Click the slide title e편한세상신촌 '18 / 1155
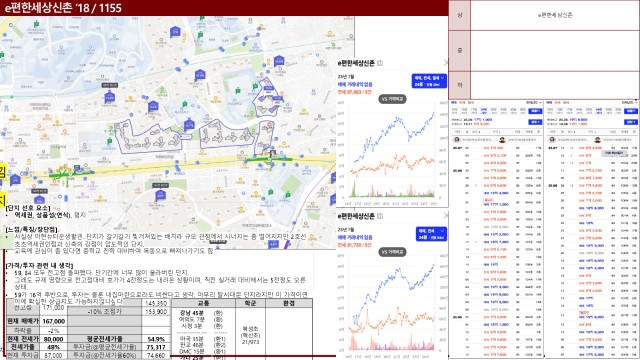The width and height of the screenshot is (640, 360). [x=63, y=8]
